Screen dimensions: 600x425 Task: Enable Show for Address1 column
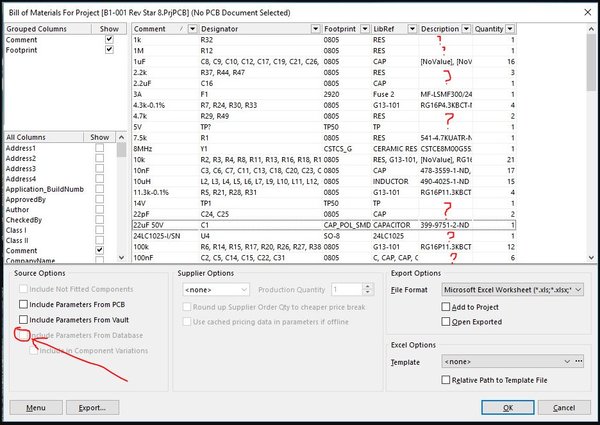pyautogui.click(x=99, y=148)
